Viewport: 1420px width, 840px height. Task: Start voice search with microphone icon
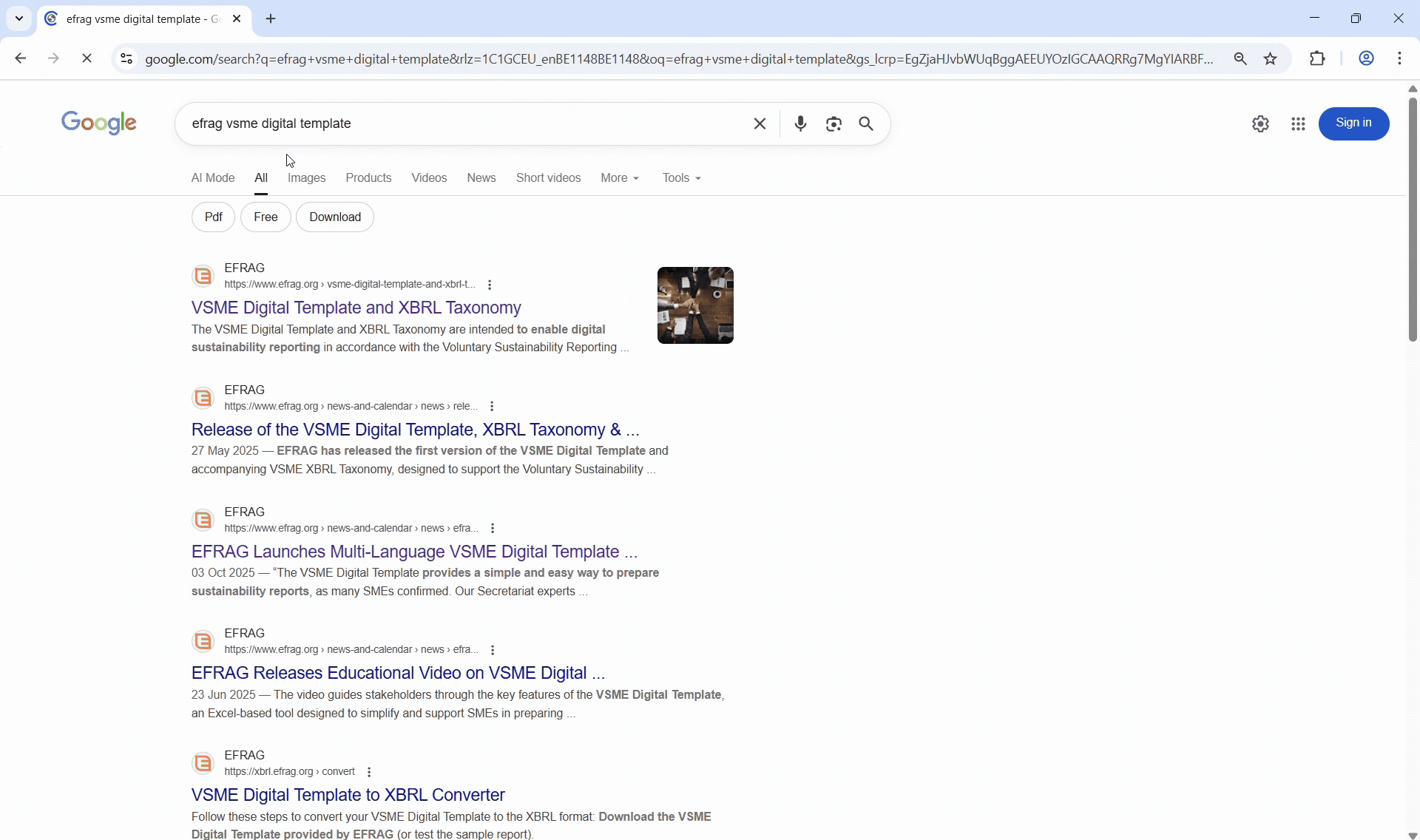point(800,123)
